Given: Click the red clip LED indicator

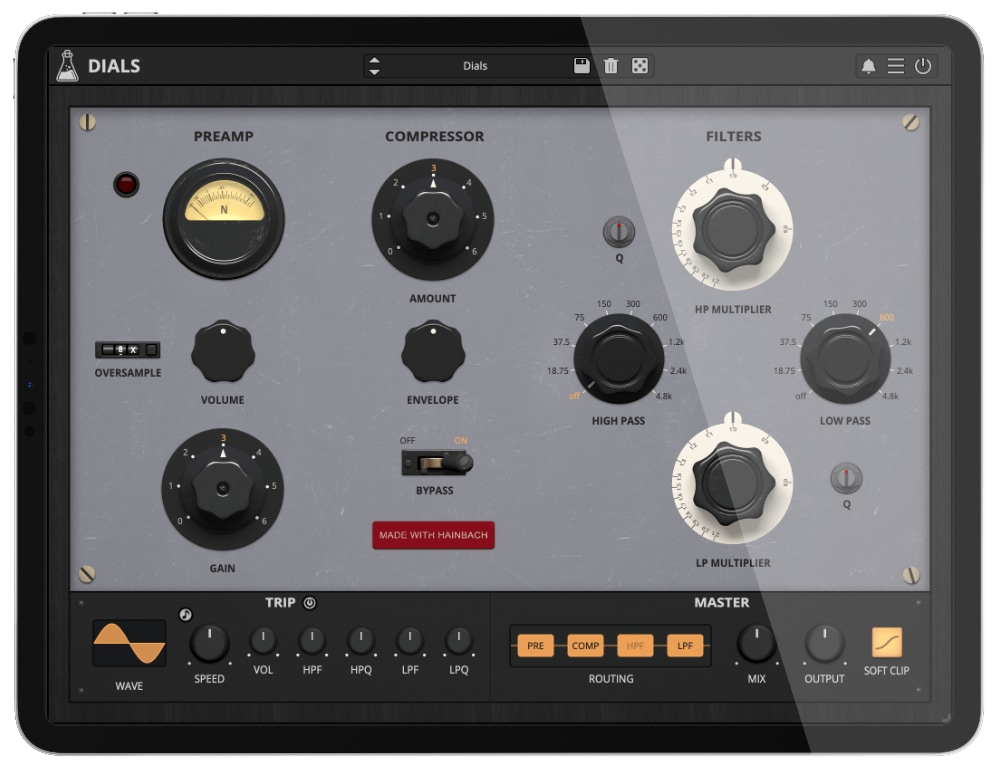Looking at the screenshot, I should click(x=126, y=184).
